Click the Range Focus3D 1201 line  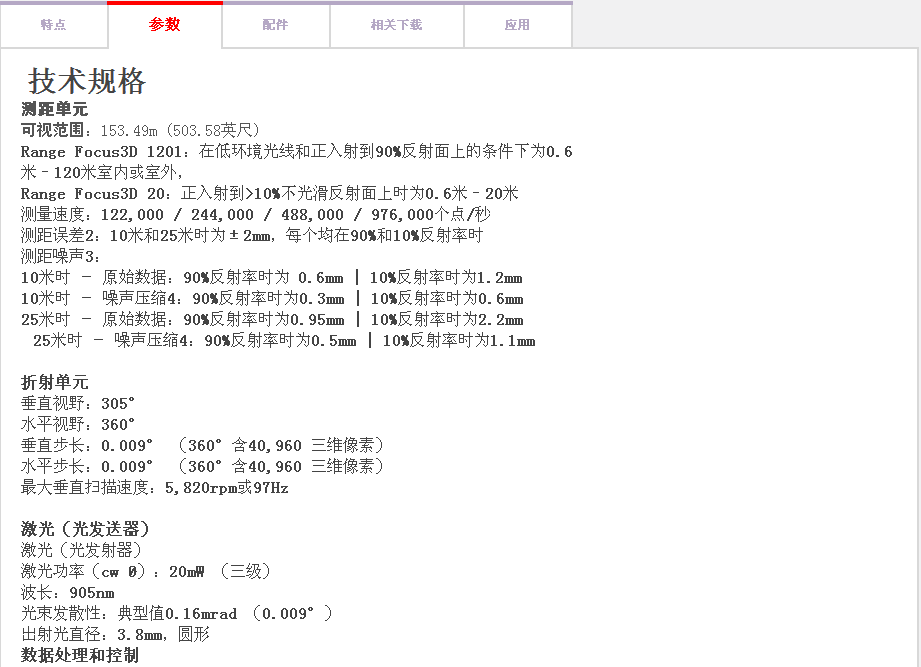296,151
